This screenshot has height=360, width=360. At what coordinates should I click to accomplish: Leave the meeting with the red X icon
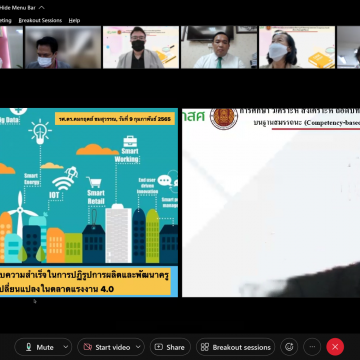pos(335,347)
